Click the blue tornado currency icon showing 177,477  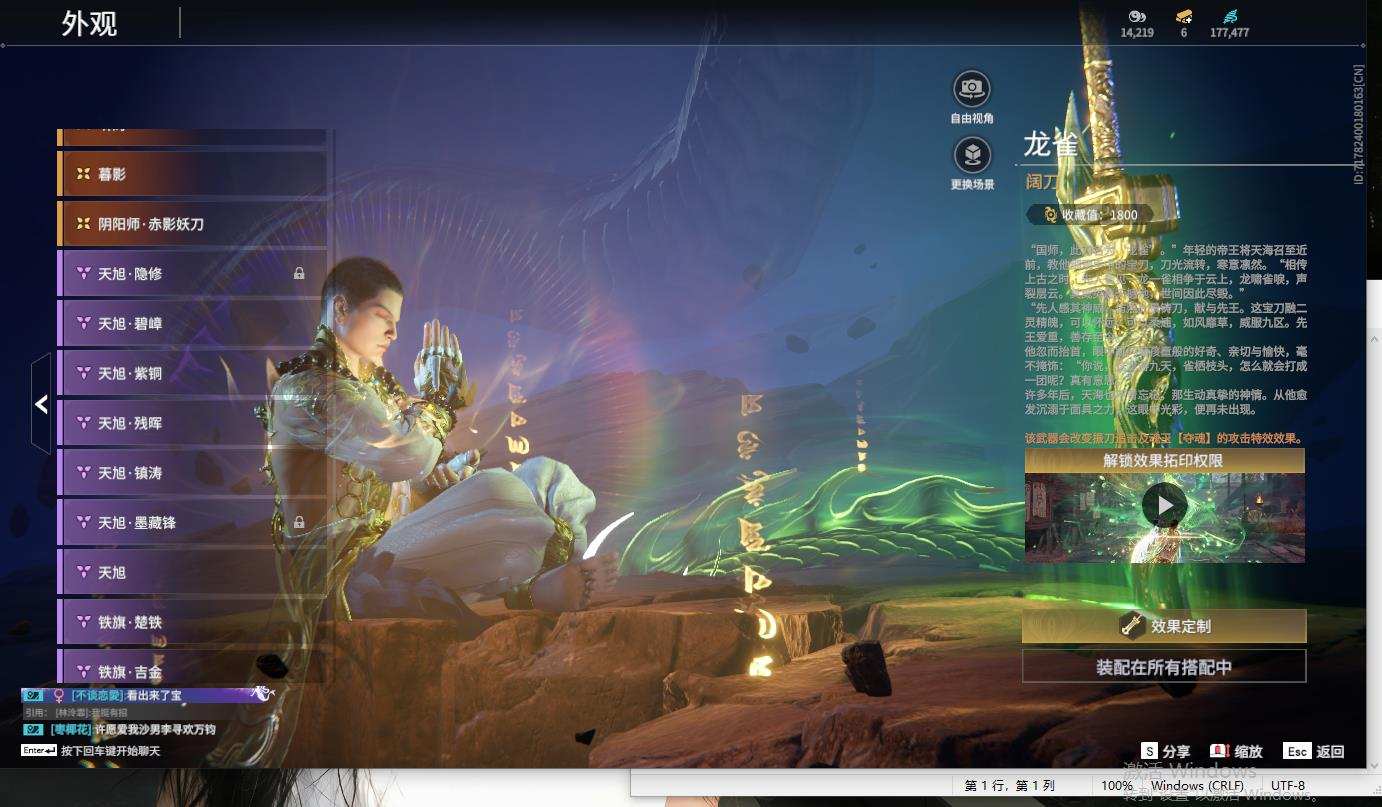[1229, 16]
